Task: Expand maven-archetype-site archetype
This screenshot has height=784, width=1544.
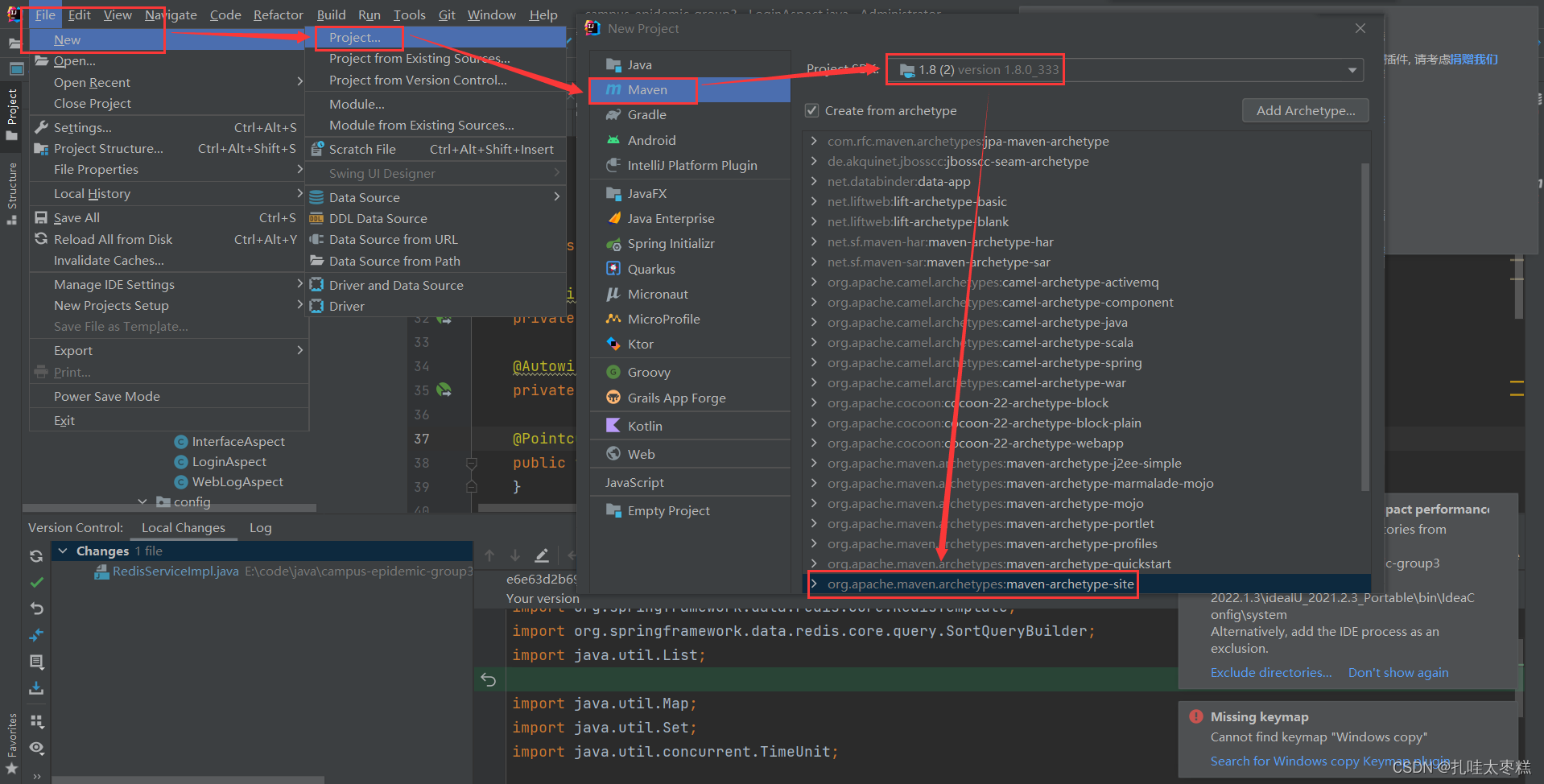Action: 814,584
